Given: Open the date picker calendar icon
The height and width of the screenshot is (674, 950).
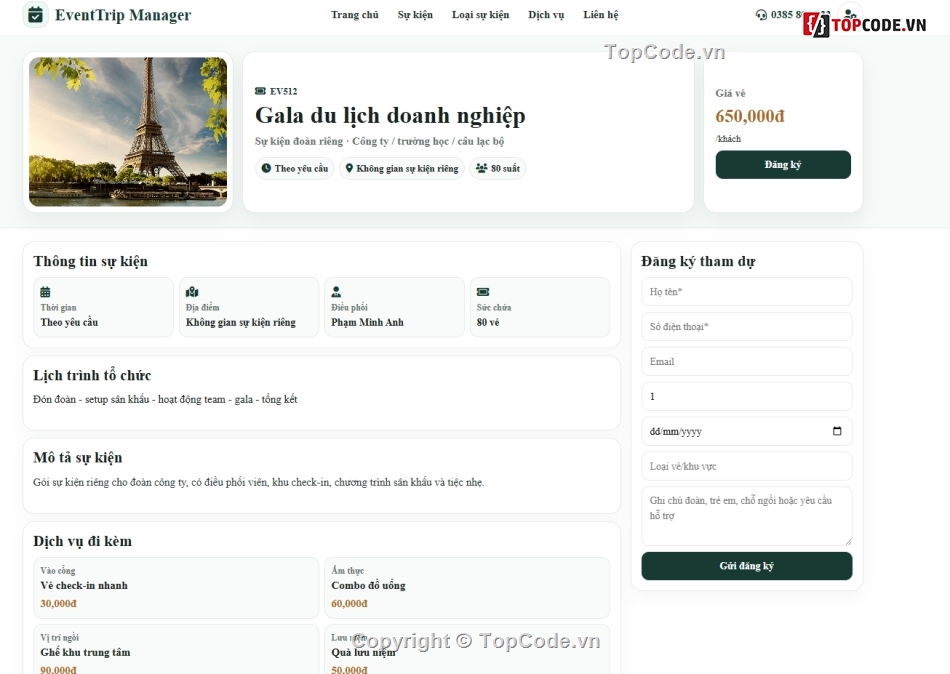Looking at the screenshot, I should click(837, 431).
